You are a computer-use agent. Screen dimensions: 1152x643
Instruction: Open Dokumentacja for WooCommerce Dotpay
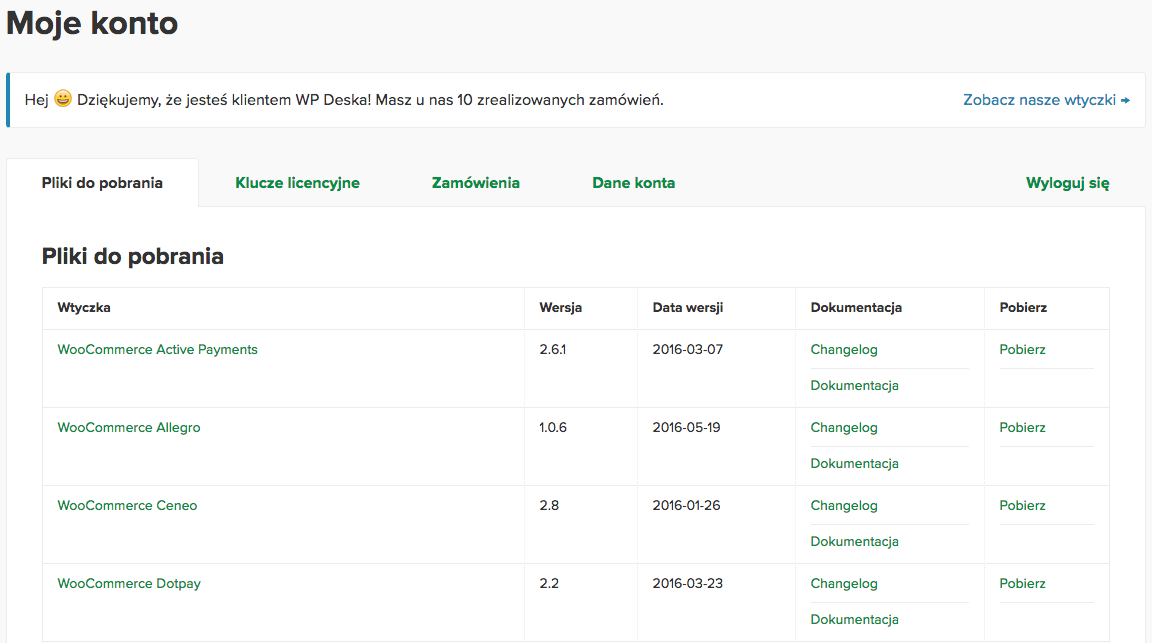pyautogui.click(x=854, y=619)
